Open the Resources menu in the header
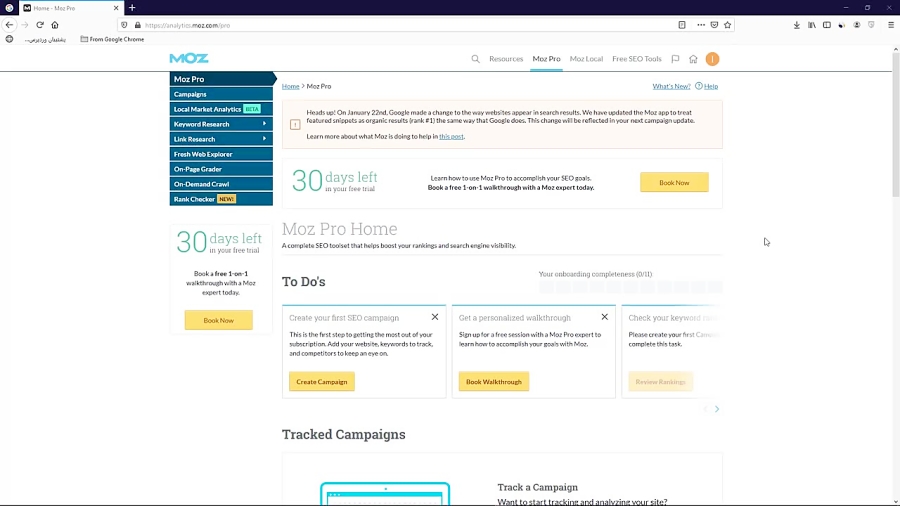The width and height of the screenshot is (900, 506). (x=506, y=59)
